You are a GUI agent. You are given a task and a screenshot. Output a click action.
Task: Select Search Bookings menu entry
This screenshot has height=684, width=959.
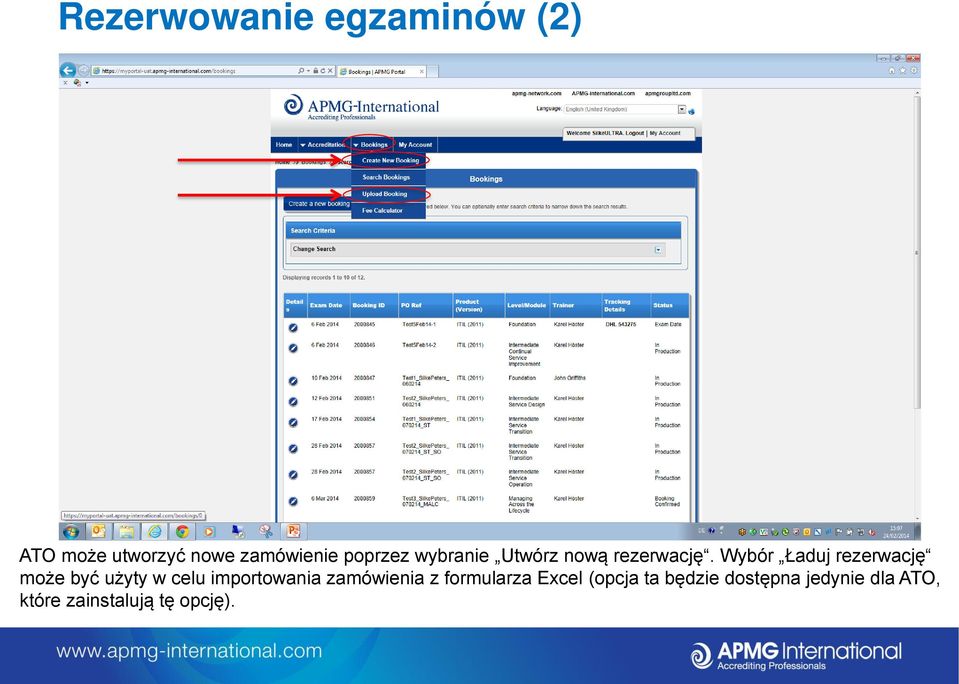386,177
